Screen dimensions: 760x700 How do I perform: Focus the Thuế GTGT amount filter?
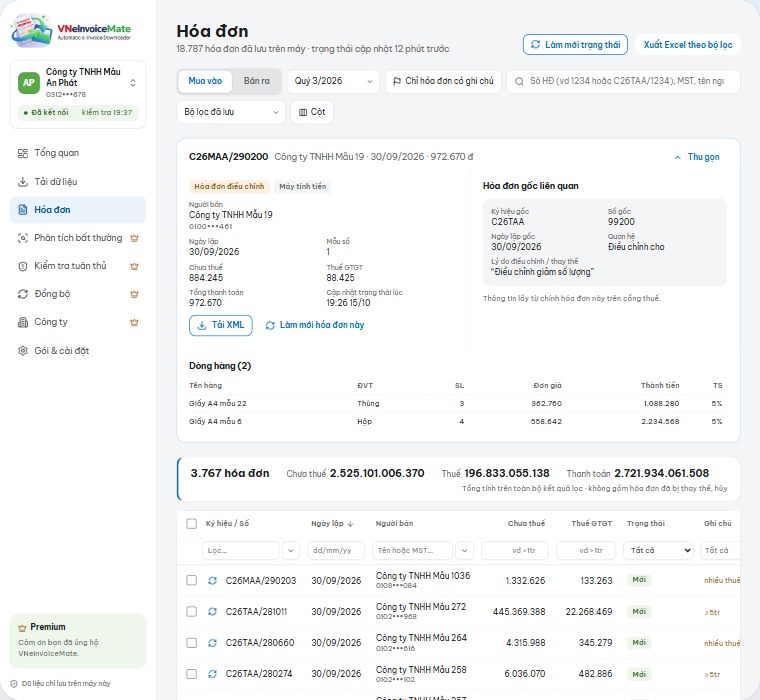586,551
